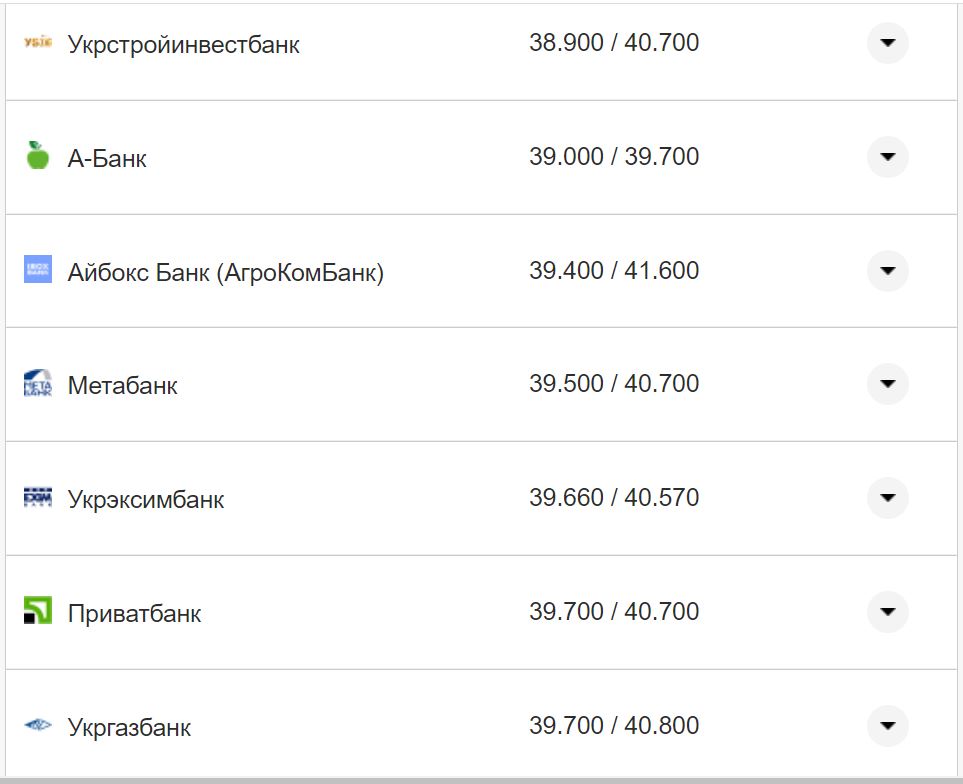Click the Укрэксимбанк logo icon
The image size is (963, 784).
[37, 497]
